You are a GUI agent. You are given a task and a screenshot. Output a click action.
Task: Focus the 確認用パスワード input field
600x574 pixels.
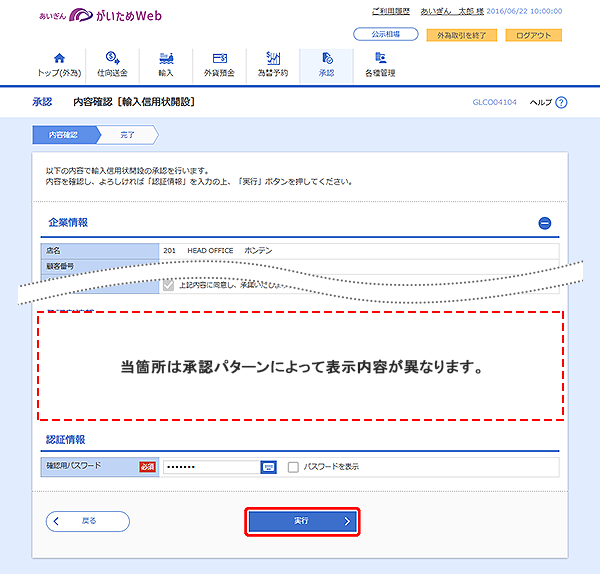click(x=209, y=467)
